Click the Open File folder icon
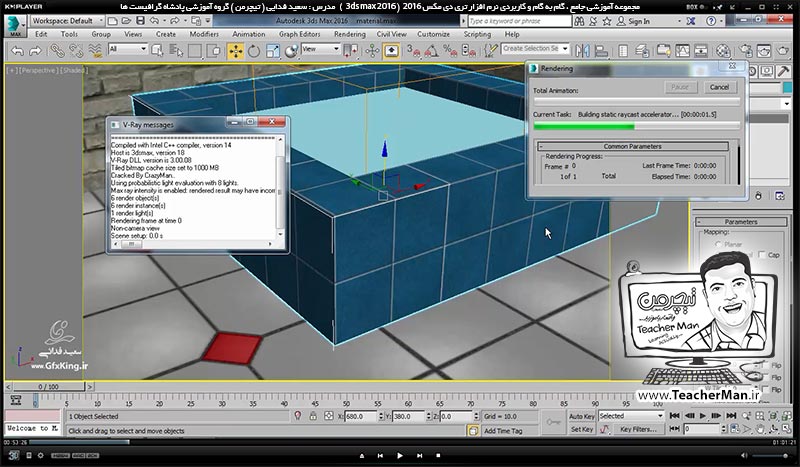The image size is (800, 467). pyautogui.click(x=126, y=21)
